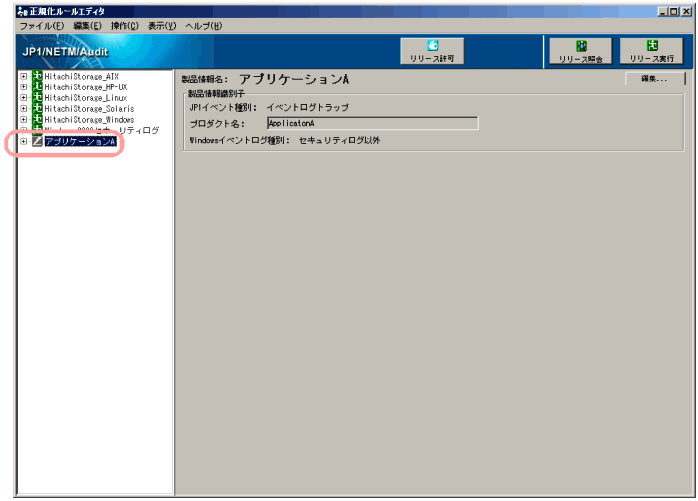
Task: Expand the HitachiStorage_Solaris tree node
Action: [24, 109]
